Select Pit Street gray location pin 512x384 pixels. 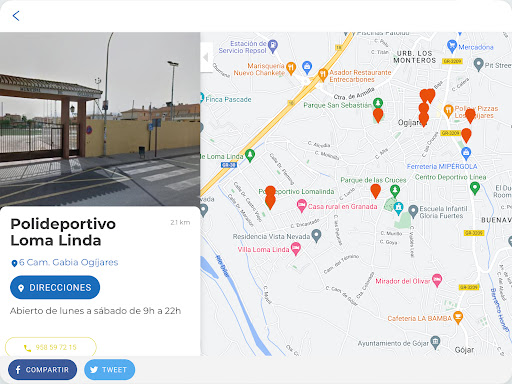click(478, 64)
